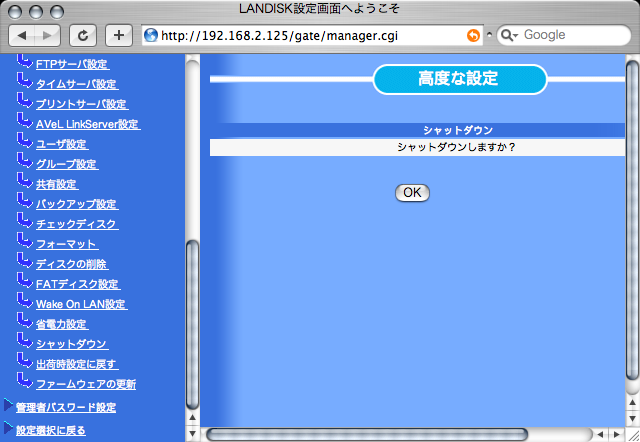Click horizontal scroll left arrow
The image size is (640, 442).
[600, 435]
